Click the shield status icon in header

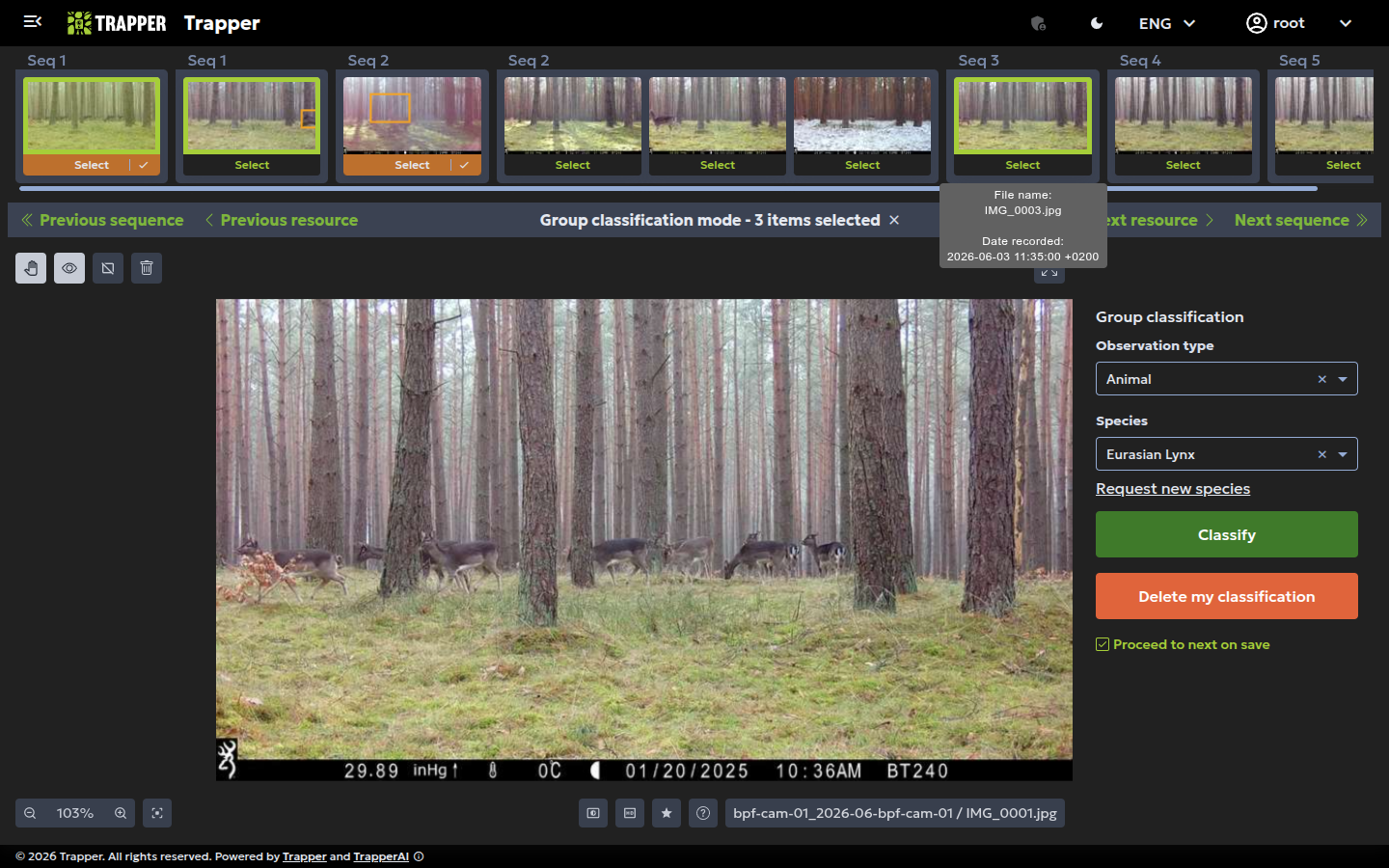pos(1039,23)
